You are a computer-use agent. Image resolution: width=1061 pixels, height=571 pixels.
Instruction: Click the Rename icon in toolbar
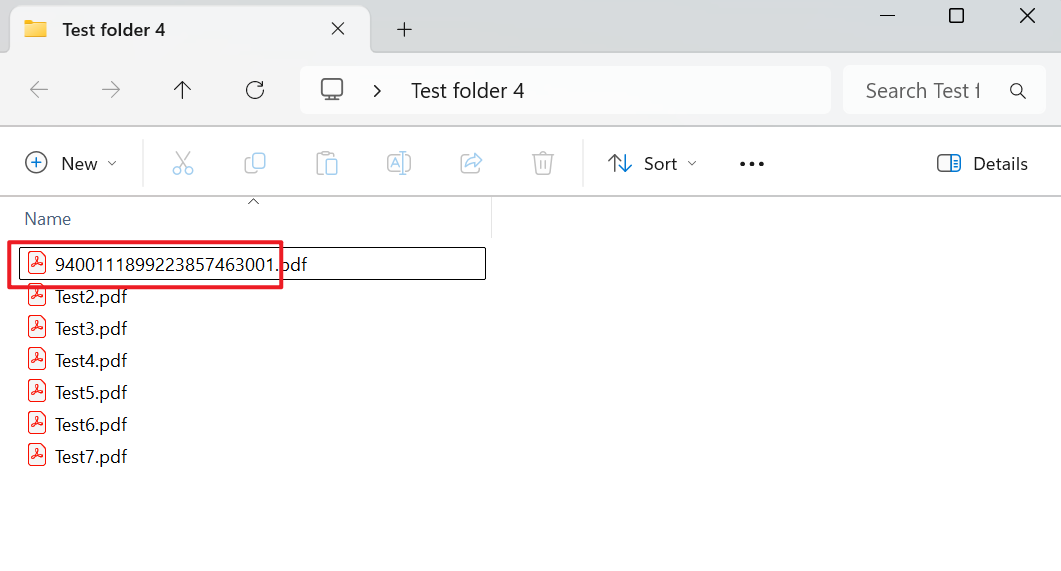tap(399, 163)
